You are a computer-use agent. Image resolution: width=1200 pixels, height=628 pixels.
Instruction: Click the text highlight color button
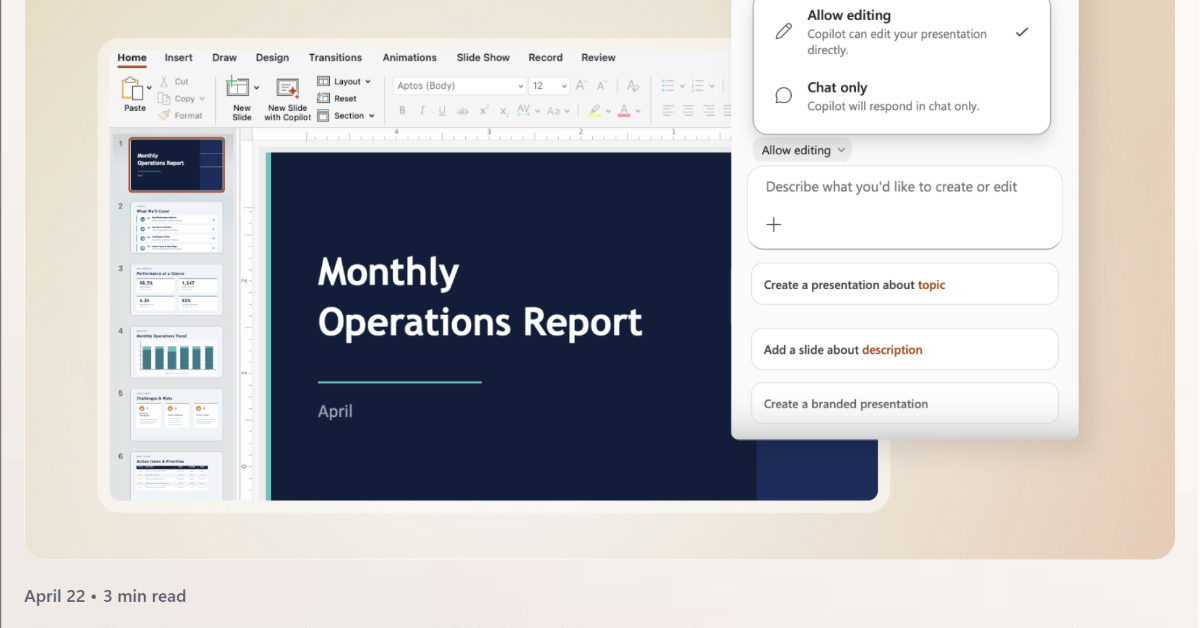(595, 111)
